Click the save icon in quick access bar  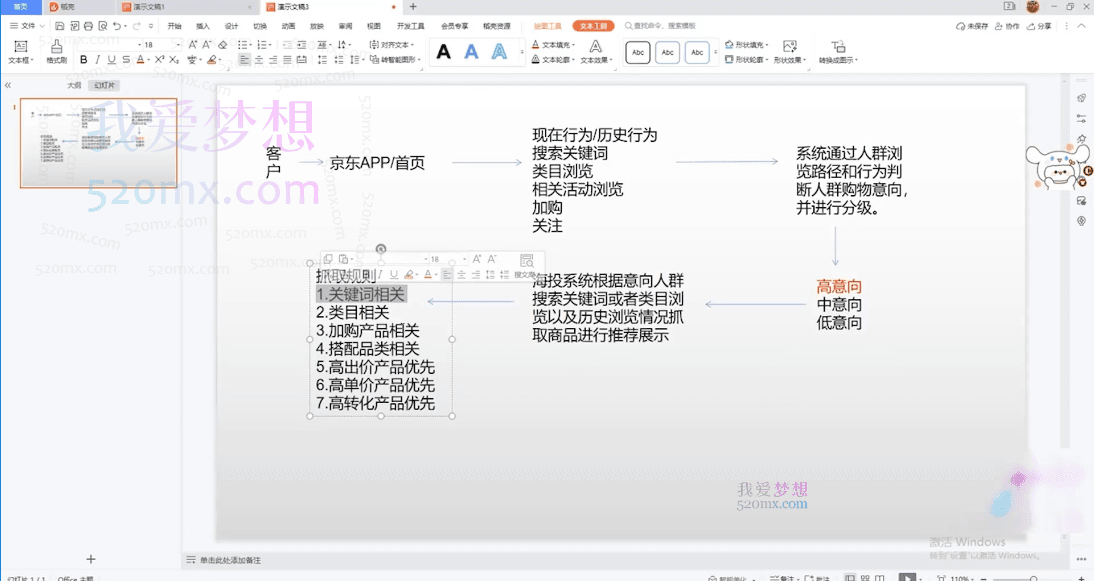tap(61, 26)
